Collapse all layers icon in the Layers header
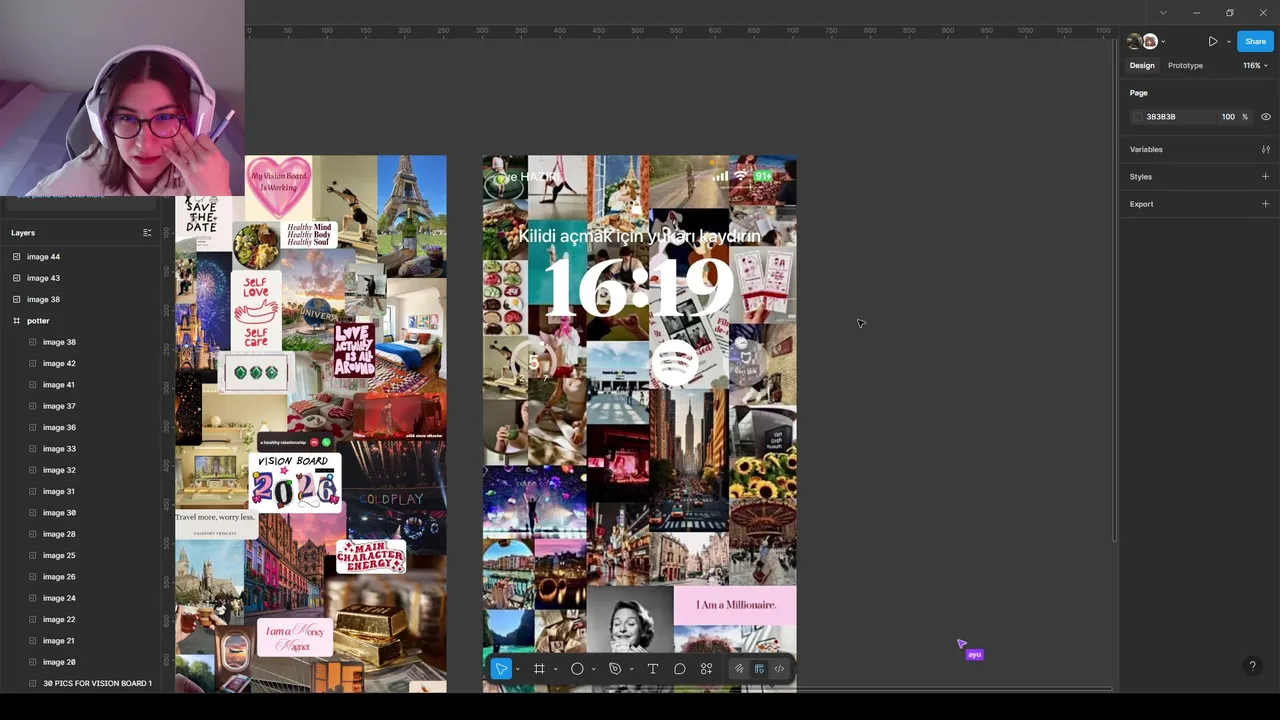1280x720 pixels. (147, 233)
